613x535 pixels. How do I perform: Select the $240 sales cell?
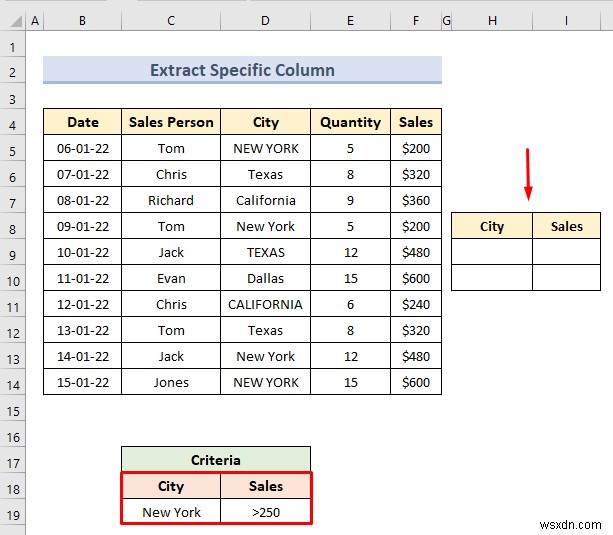[416, 304]
